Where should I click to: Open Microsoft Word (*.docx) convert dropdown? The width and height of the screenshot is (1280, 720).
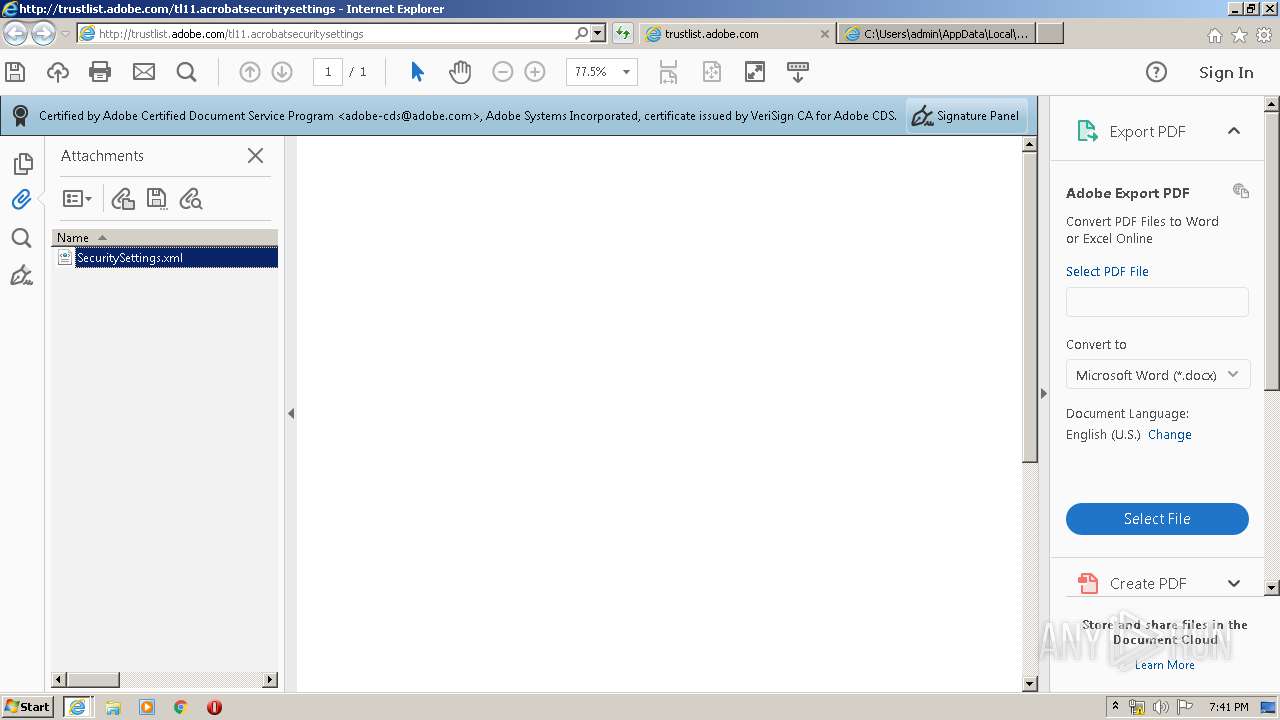(1158, 375)
